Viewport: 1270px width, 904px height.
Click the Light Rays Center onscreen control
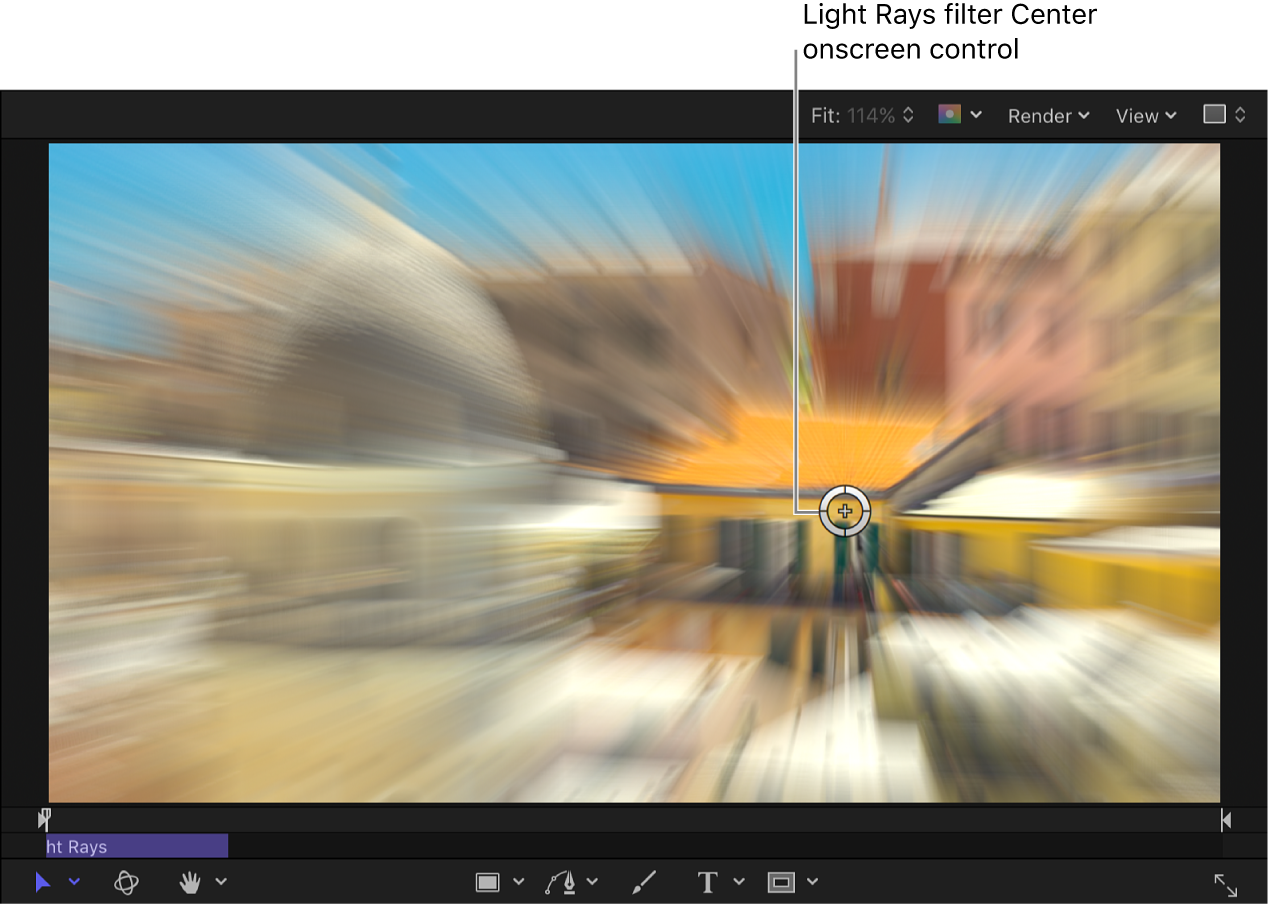click(846, 510)
